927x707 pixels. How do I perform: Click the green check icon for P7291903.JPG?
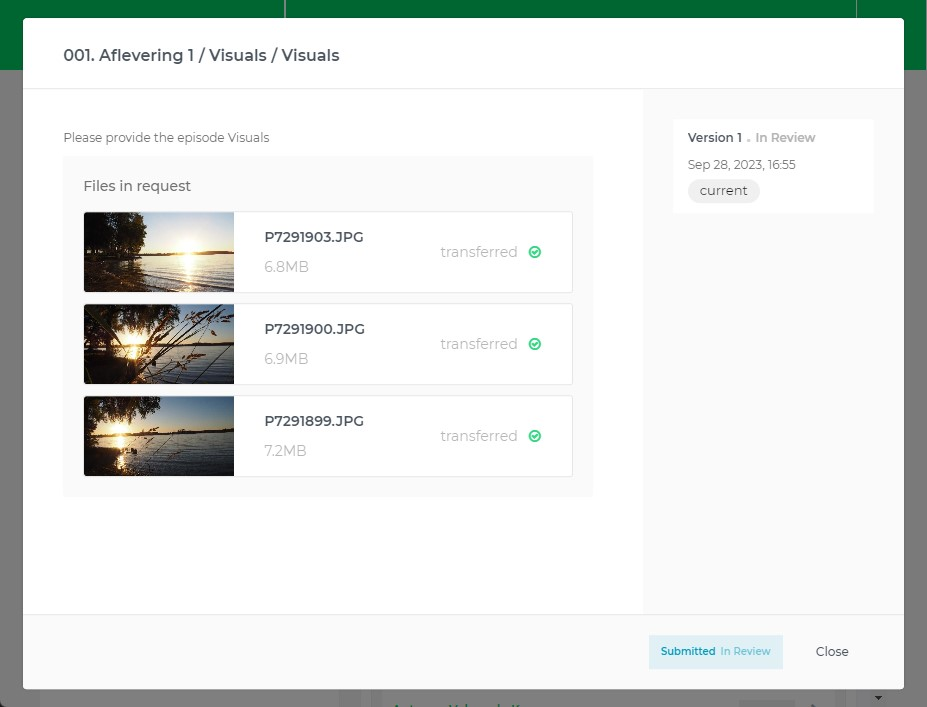click(534, 252)
